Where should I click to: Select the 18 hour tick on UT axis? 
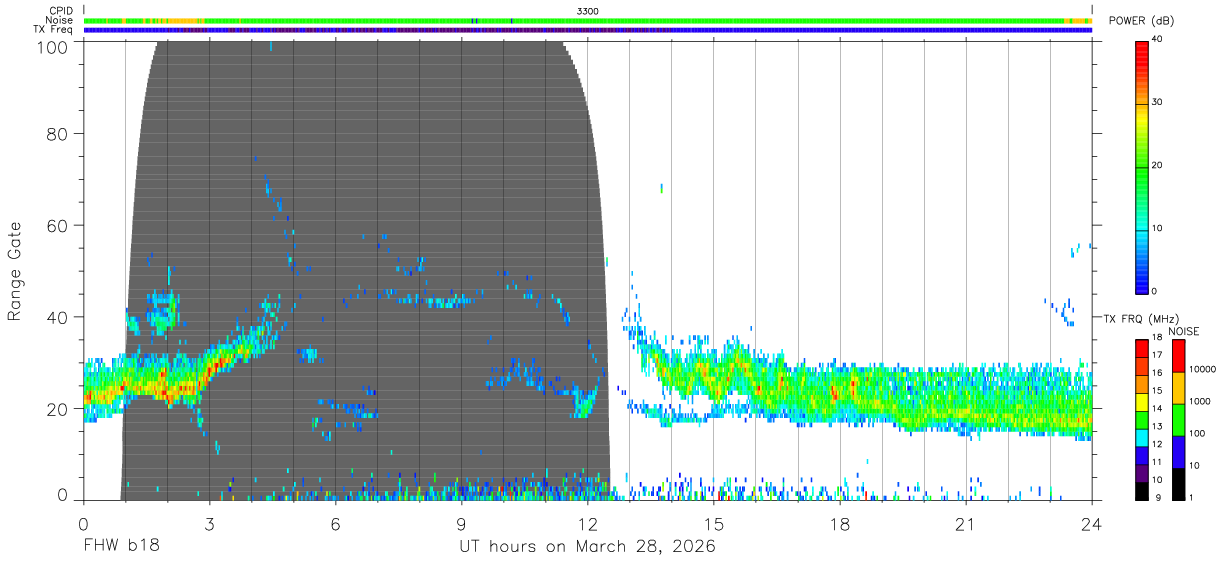click(839, 525)
